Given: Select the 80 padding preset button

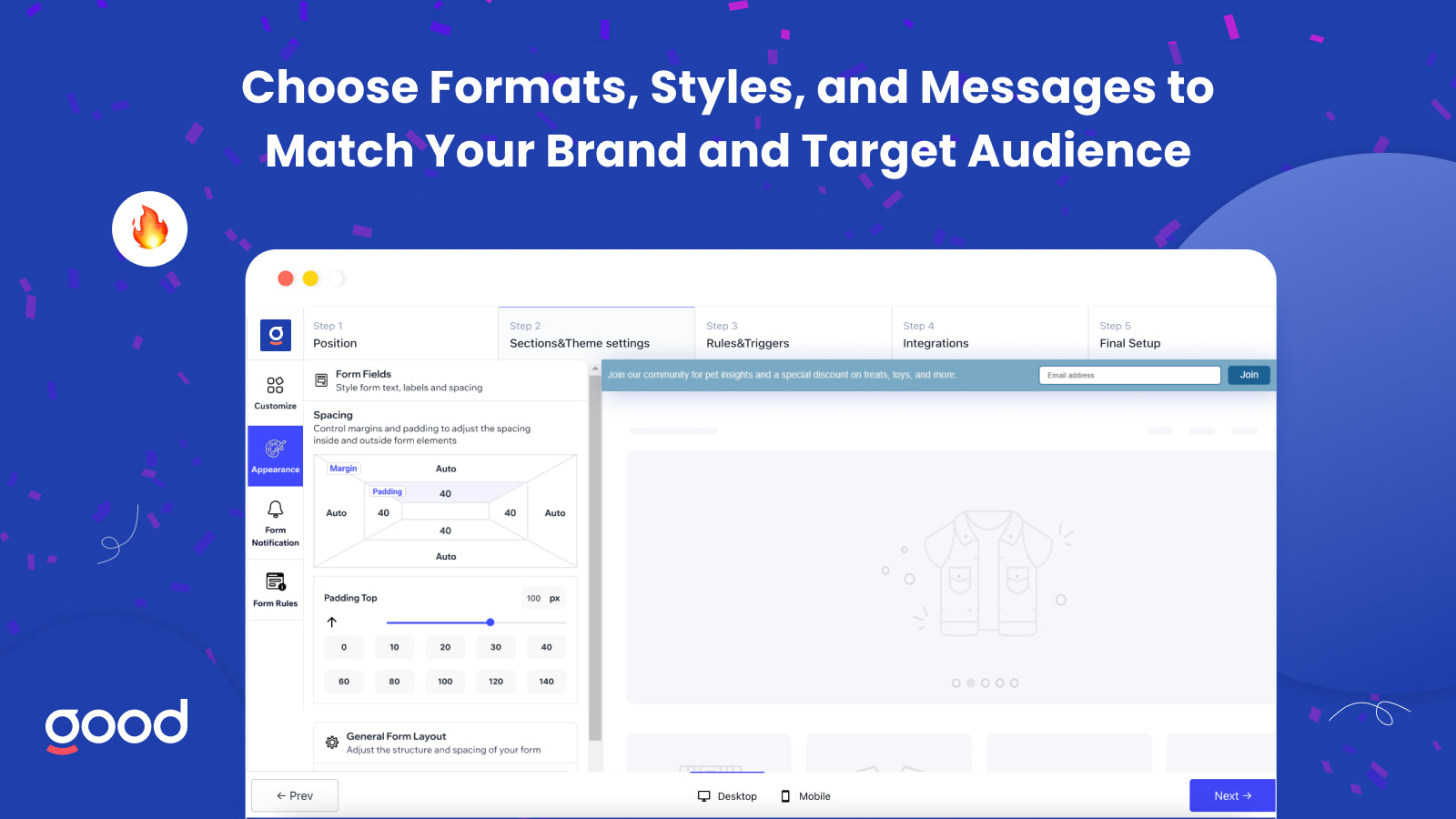Looking at the screenshot, I should 394,681.
